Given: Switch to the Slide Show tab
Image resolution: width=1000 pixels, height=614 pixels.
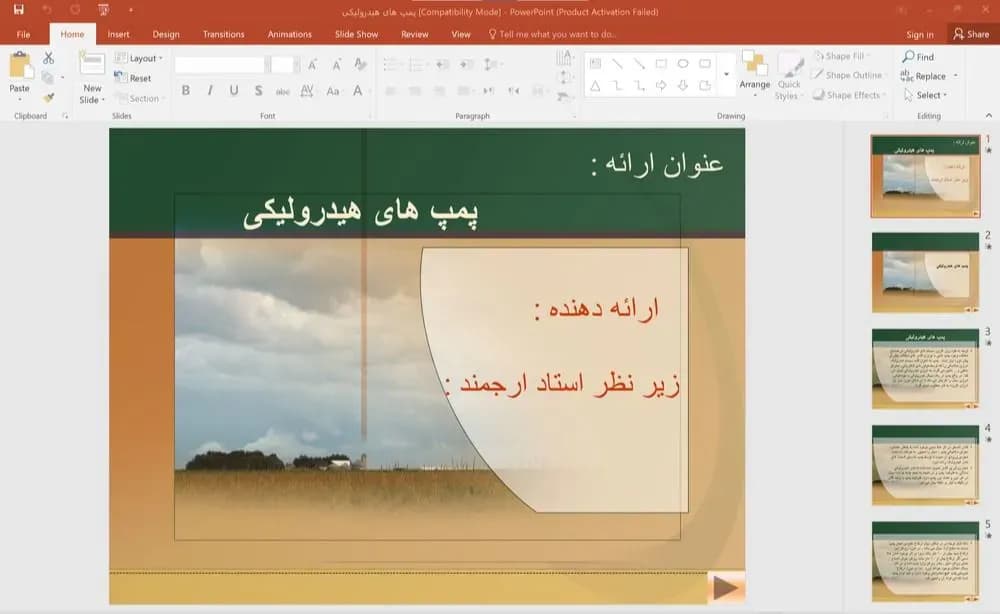Looking at the screenshot, I should tap(357, 34).
